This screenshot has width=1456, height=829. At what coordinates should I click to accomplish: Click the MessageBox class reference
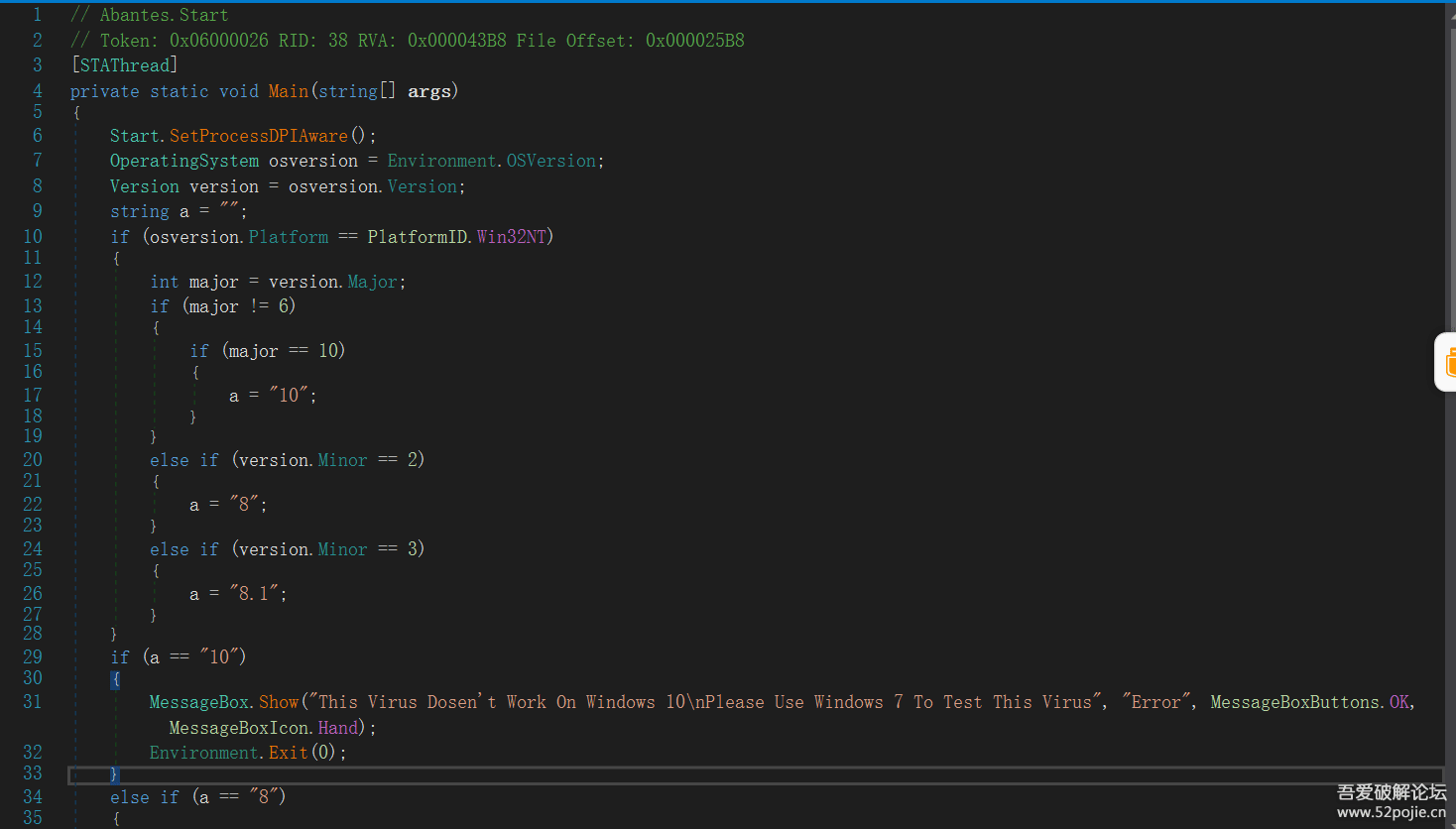(198, 702)
